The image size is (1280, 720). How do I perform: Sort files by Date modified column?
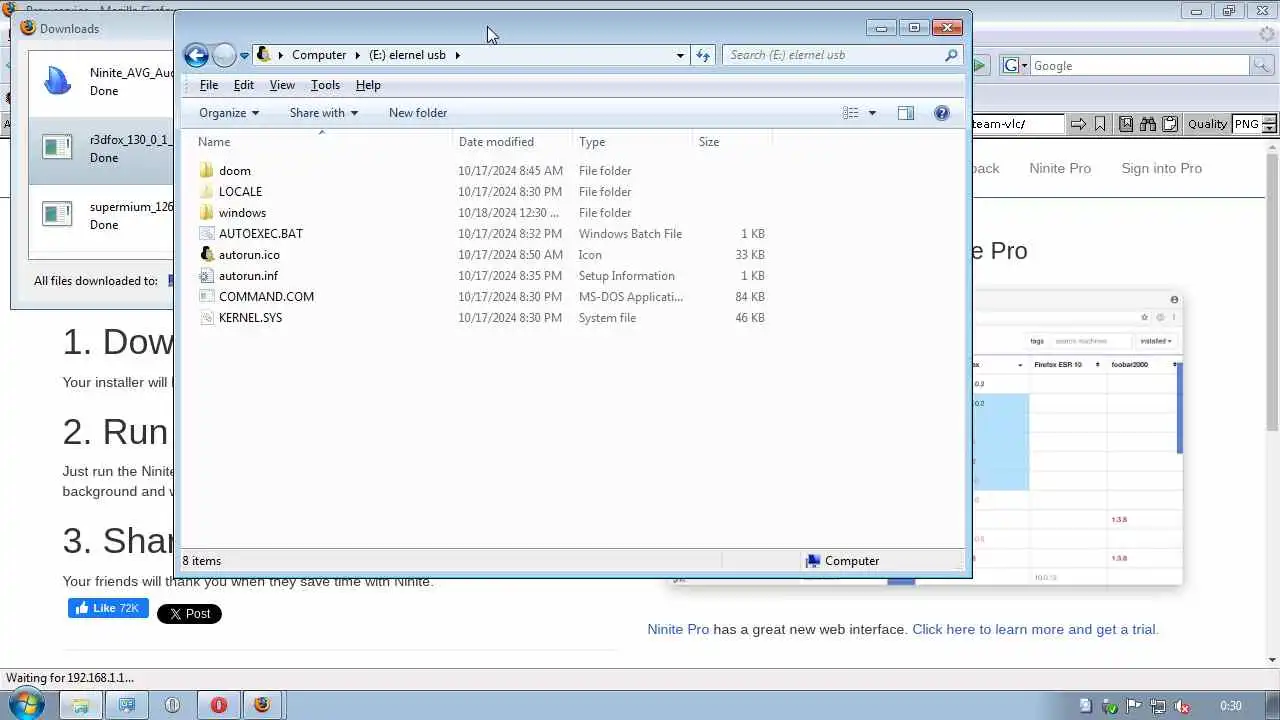pos(512,142)
